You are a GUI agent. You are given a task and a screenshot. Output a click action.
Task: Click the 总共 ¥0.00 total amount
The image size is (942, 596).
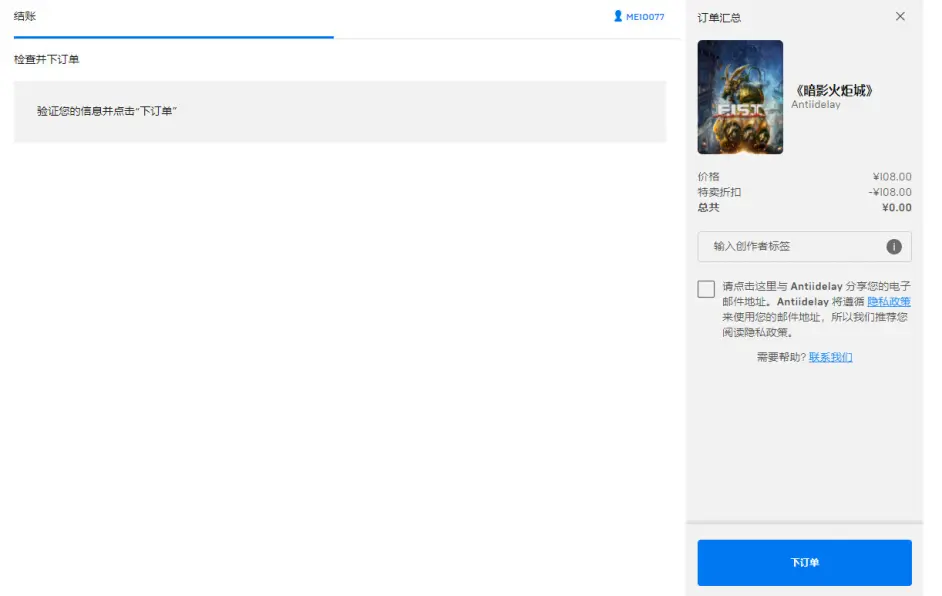(896, 208)
